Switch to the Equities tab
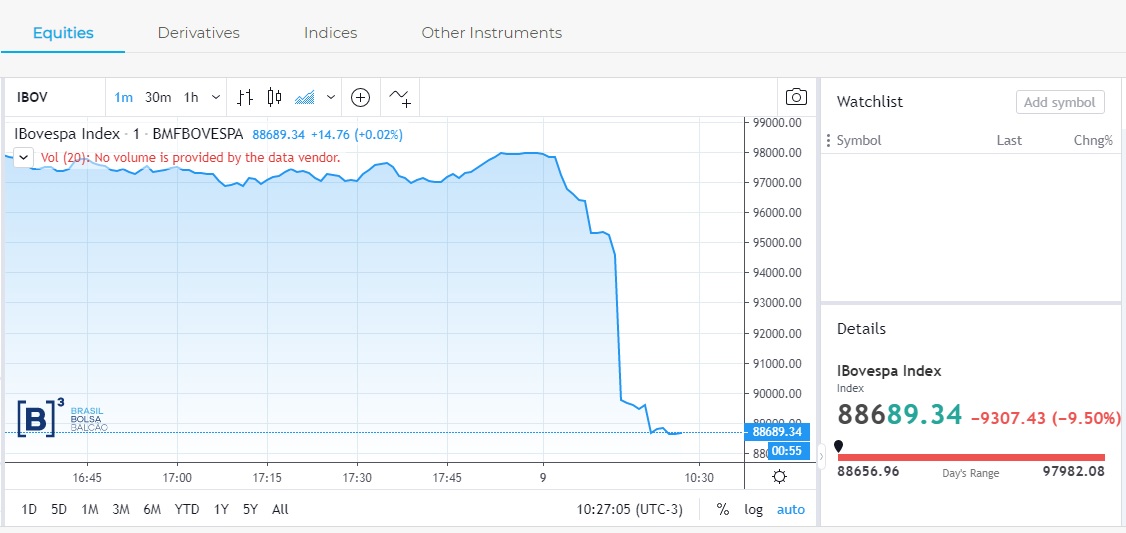Image resolution: width=1126 pixels, height=533 pixels. click(x=63, y=33)
